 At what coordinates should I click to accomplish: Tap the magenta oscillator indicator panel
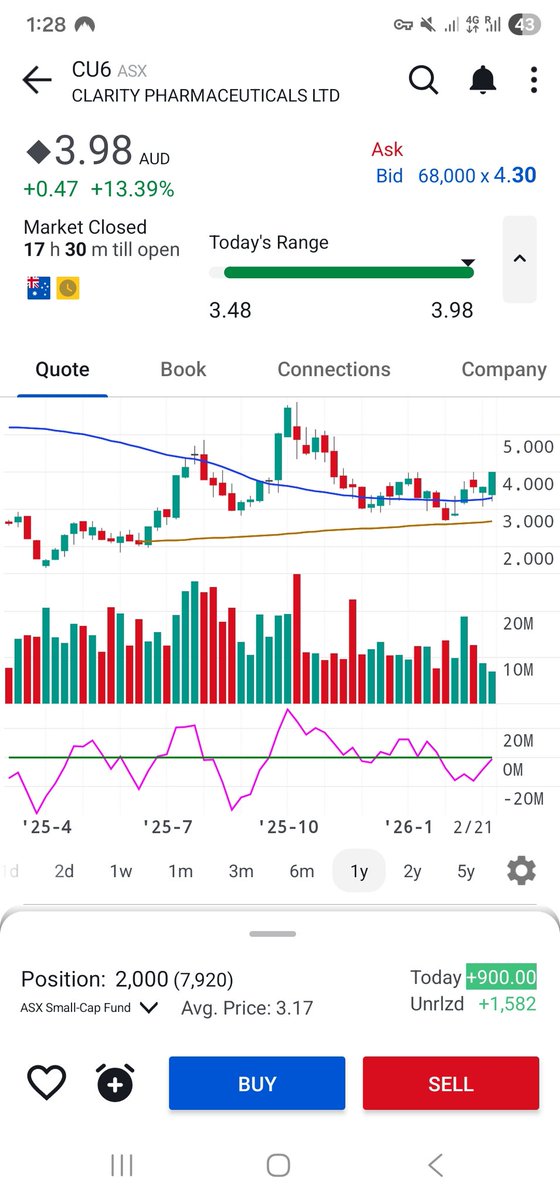click(250, 760)
